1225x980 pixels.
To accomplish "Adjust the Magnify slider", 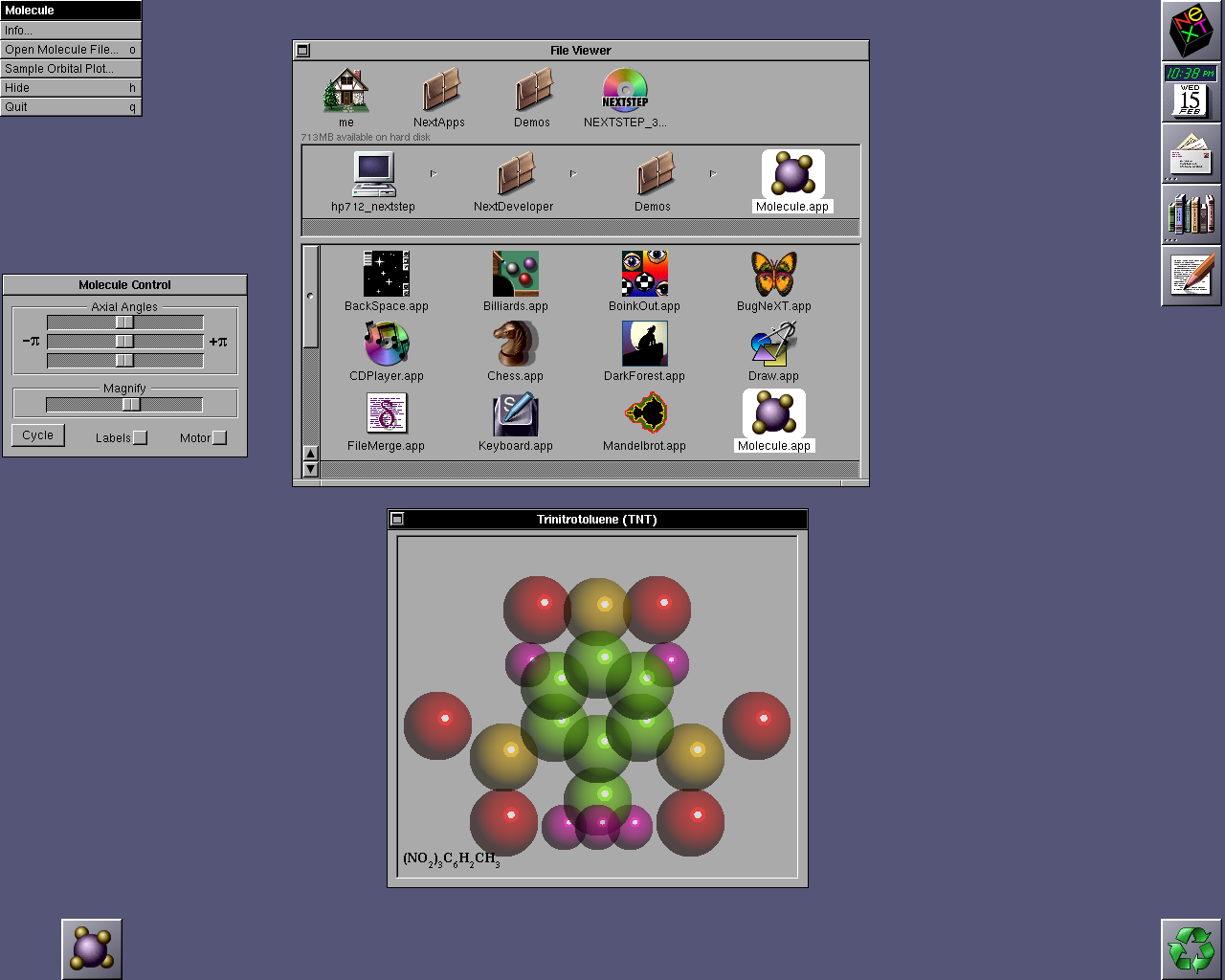I will pyautogui.click(x=125, y=405).
